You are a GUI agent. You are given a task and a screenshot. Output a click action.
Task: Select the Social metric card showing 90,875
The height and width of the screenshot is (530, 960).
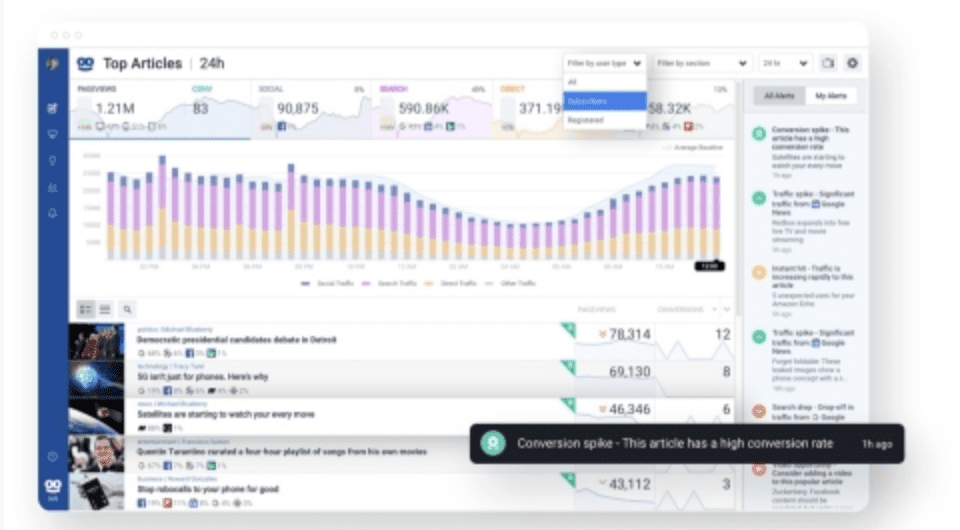click(310, 109)
